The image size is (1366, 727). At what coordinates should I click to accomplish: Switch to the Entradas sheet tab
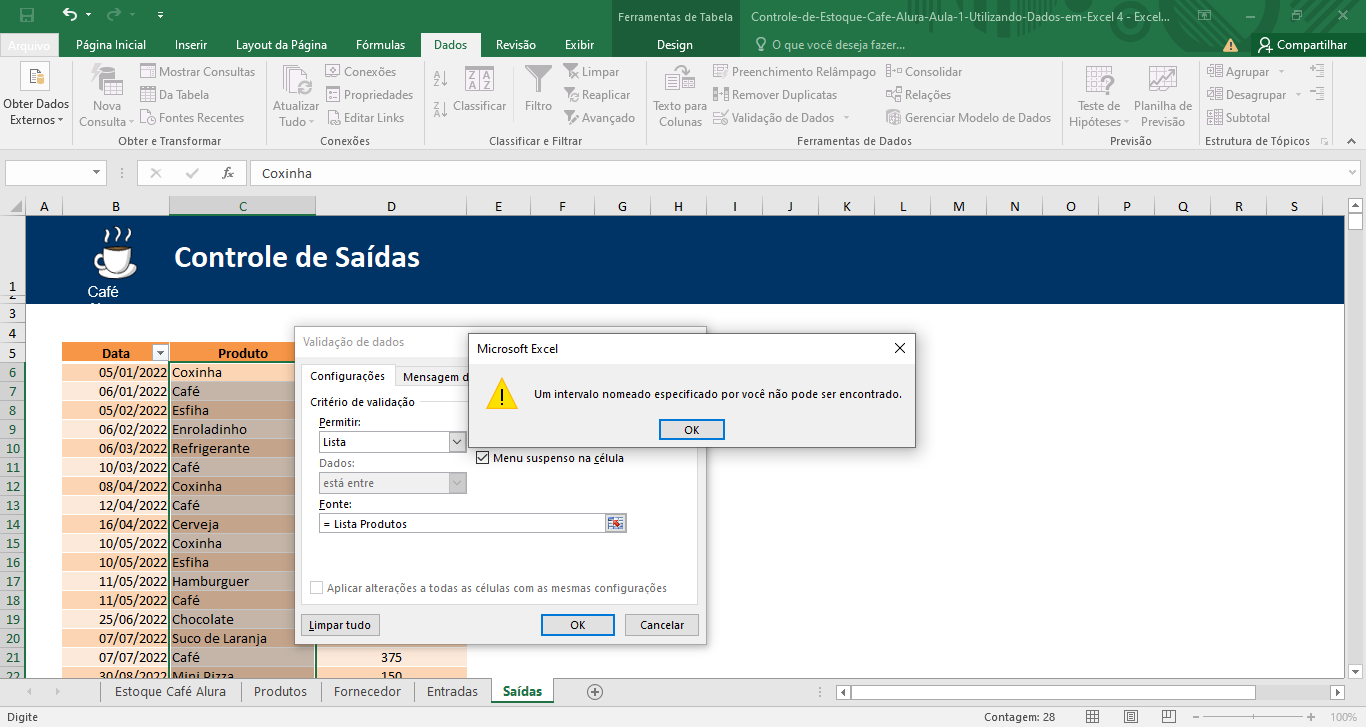coord(452,691)
